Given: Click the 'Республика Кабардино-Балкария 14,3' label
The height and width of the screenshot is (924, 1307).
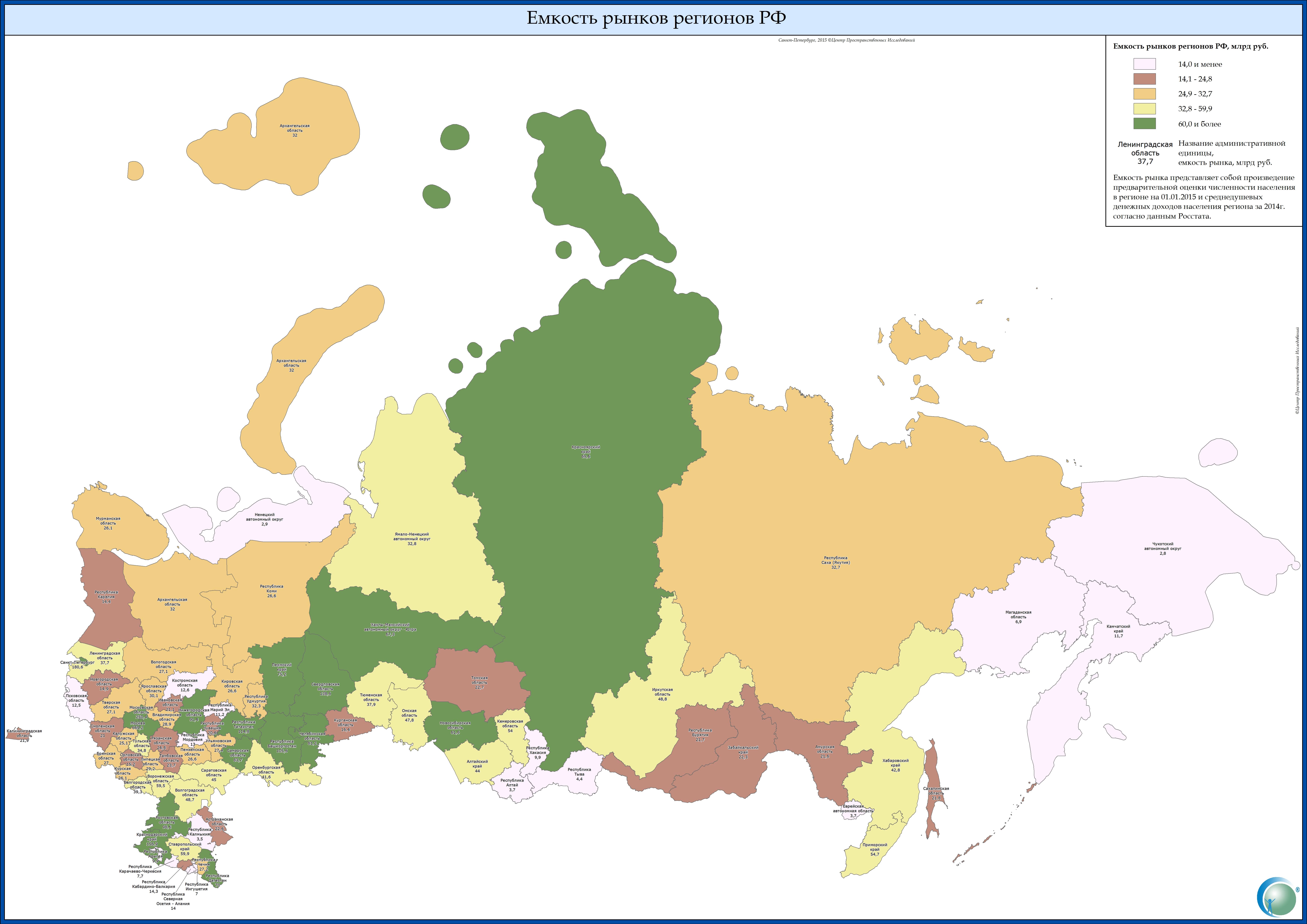Looking at the screenshot, I should [x=154, y=886].
